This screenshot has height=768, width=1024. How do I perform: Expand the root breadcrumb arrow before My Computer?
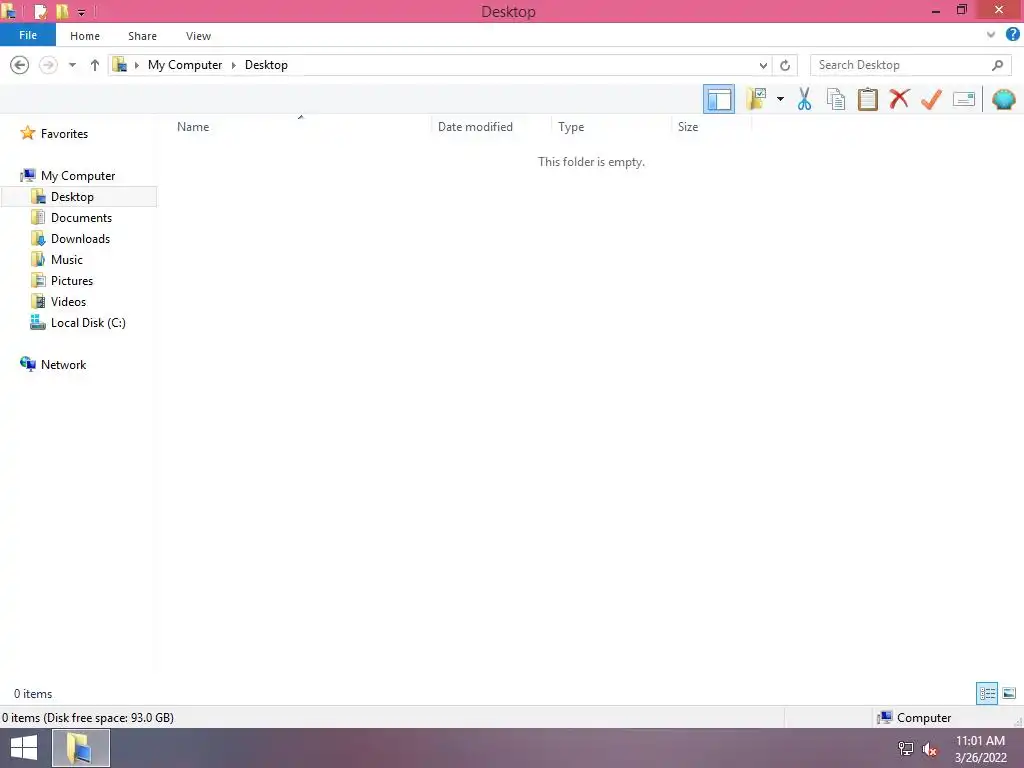click(136, 65)
